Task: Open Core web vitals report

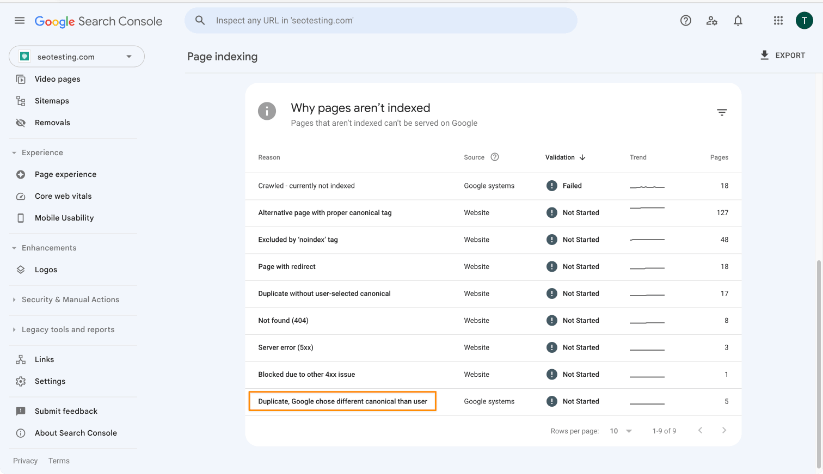Action: click(x=63, y=196)
